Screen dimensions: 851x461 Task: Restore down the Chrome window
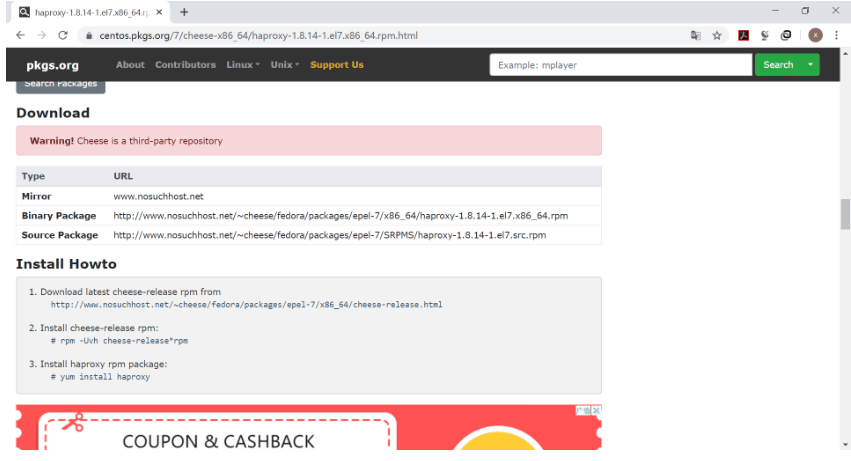point(805,11)
